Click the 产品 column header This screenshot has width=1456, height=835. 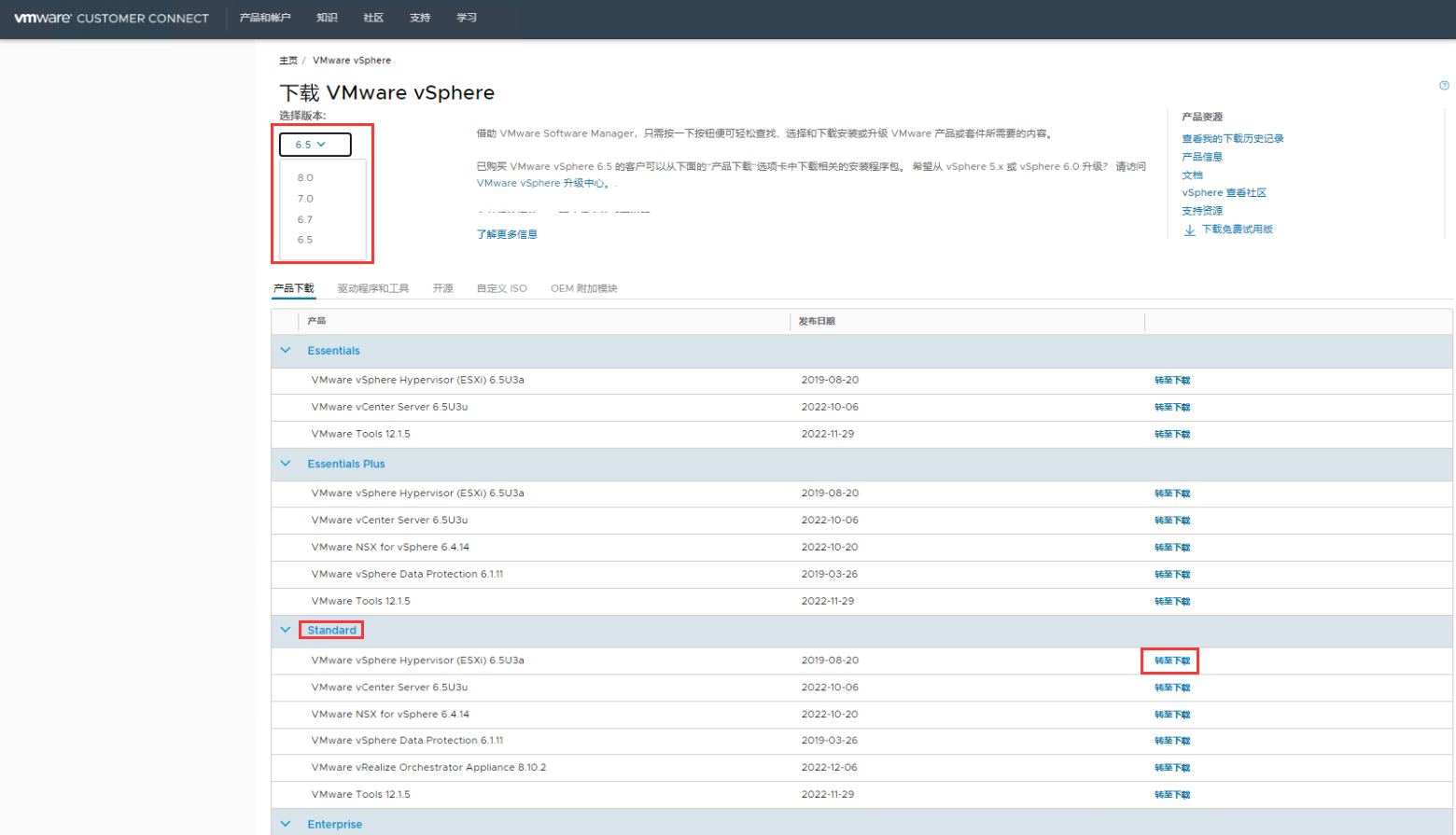(x=316, y=321)
